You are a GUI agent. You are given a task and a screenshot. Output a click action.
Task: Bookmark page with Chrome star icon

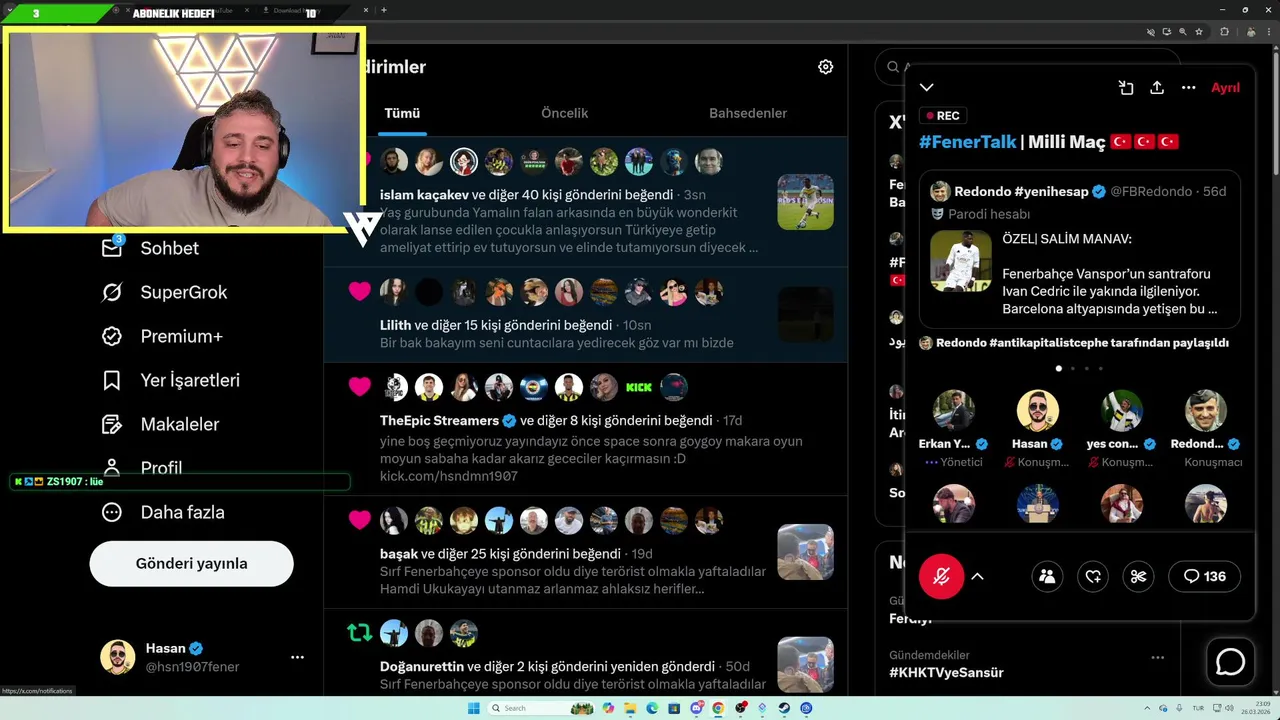tap(1198, 32)
